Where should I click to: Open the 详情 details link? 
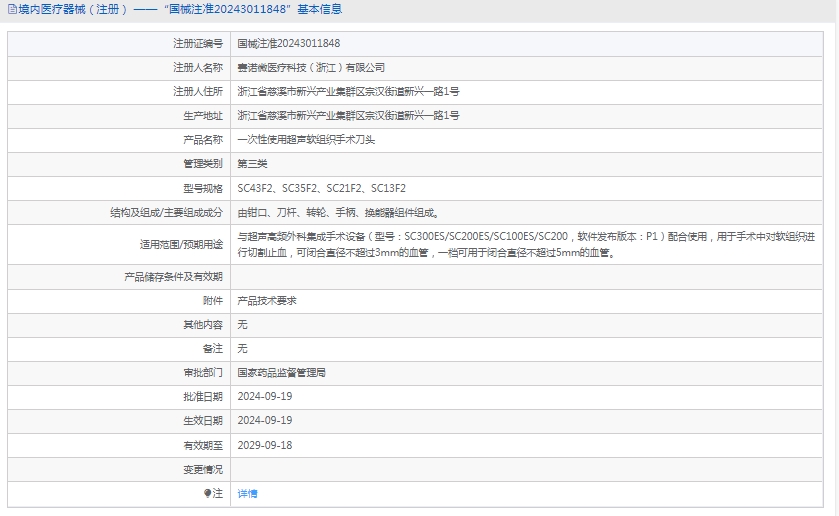pos(247,494)
